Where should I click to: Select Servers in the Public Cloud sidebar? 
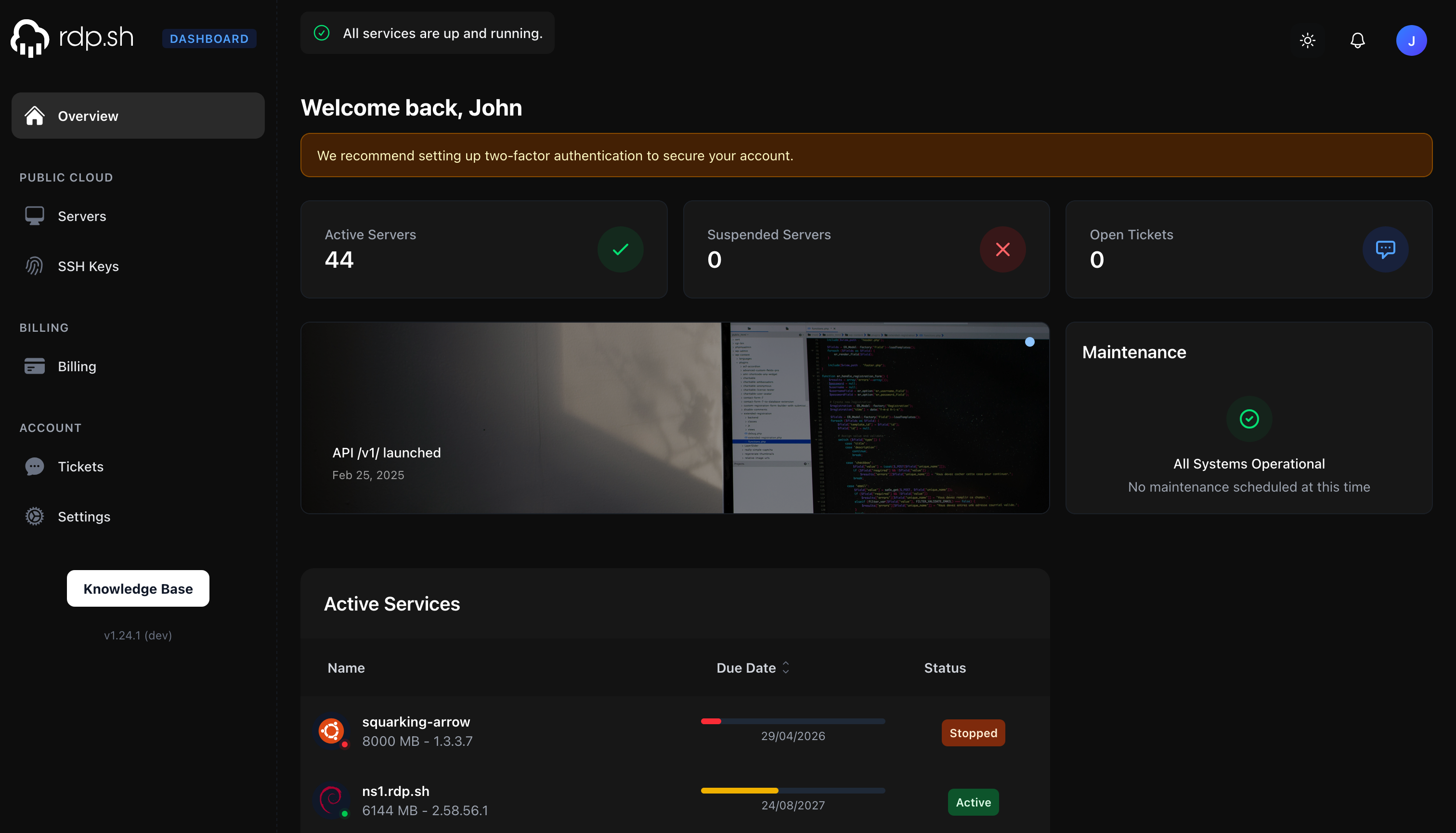[x=81, y=216]
